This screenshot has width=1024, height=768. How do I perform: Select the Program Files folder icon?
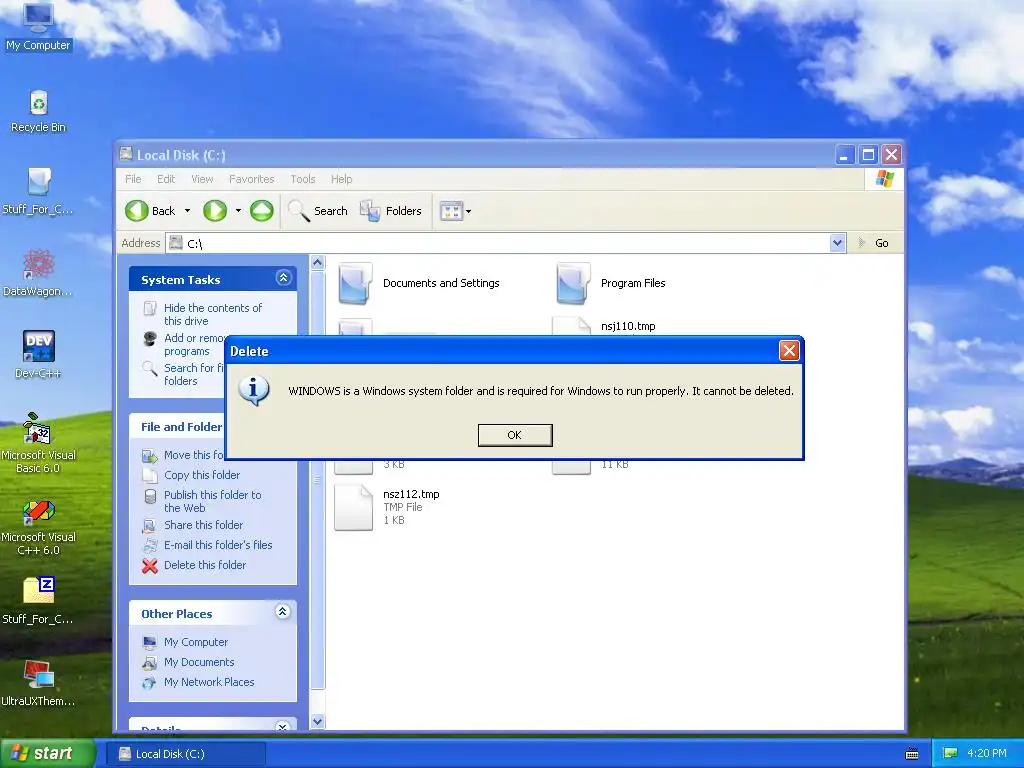click(573, 283)
